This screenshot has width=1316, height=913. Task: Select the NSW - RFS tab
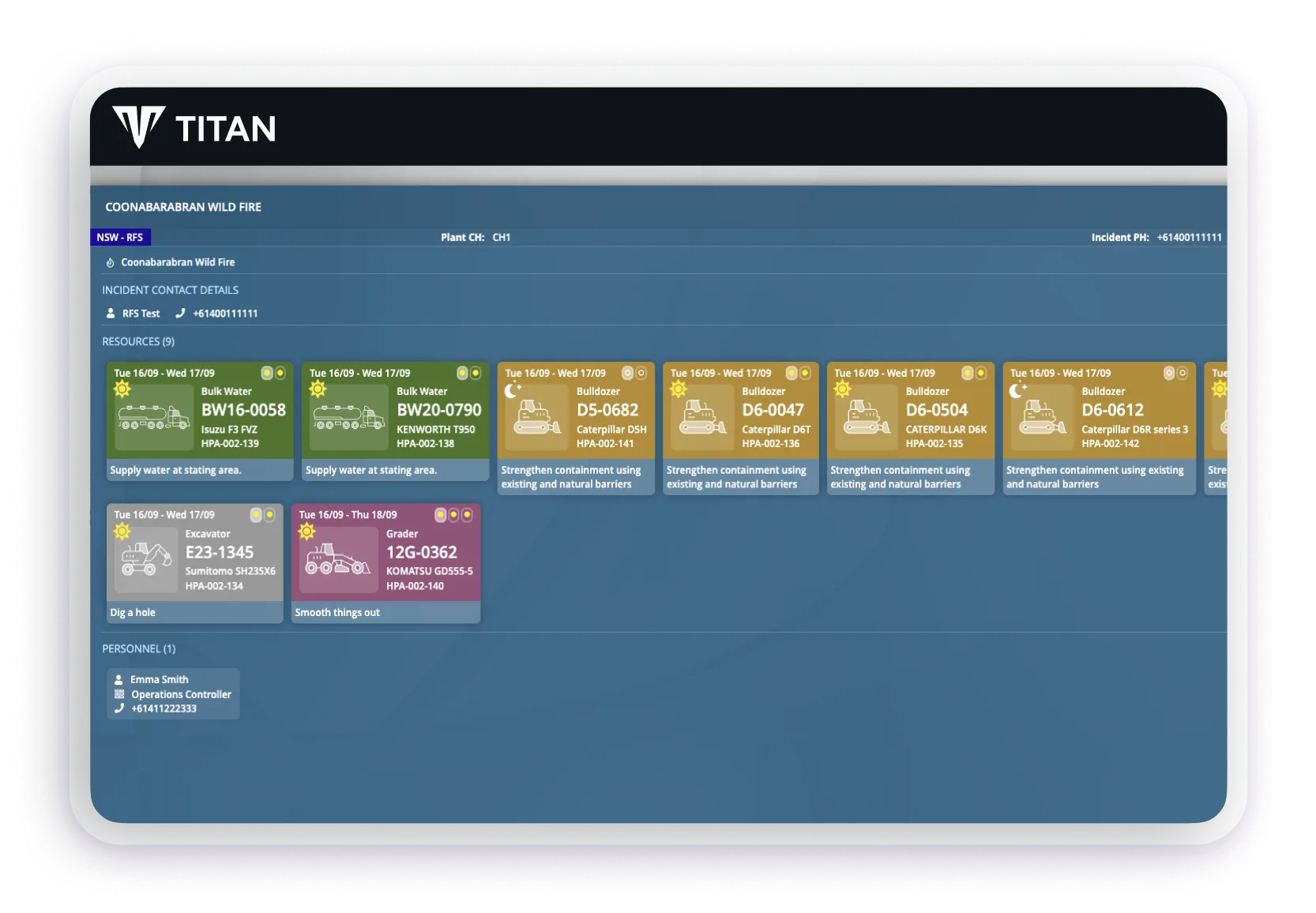click(x=121, y=237)
